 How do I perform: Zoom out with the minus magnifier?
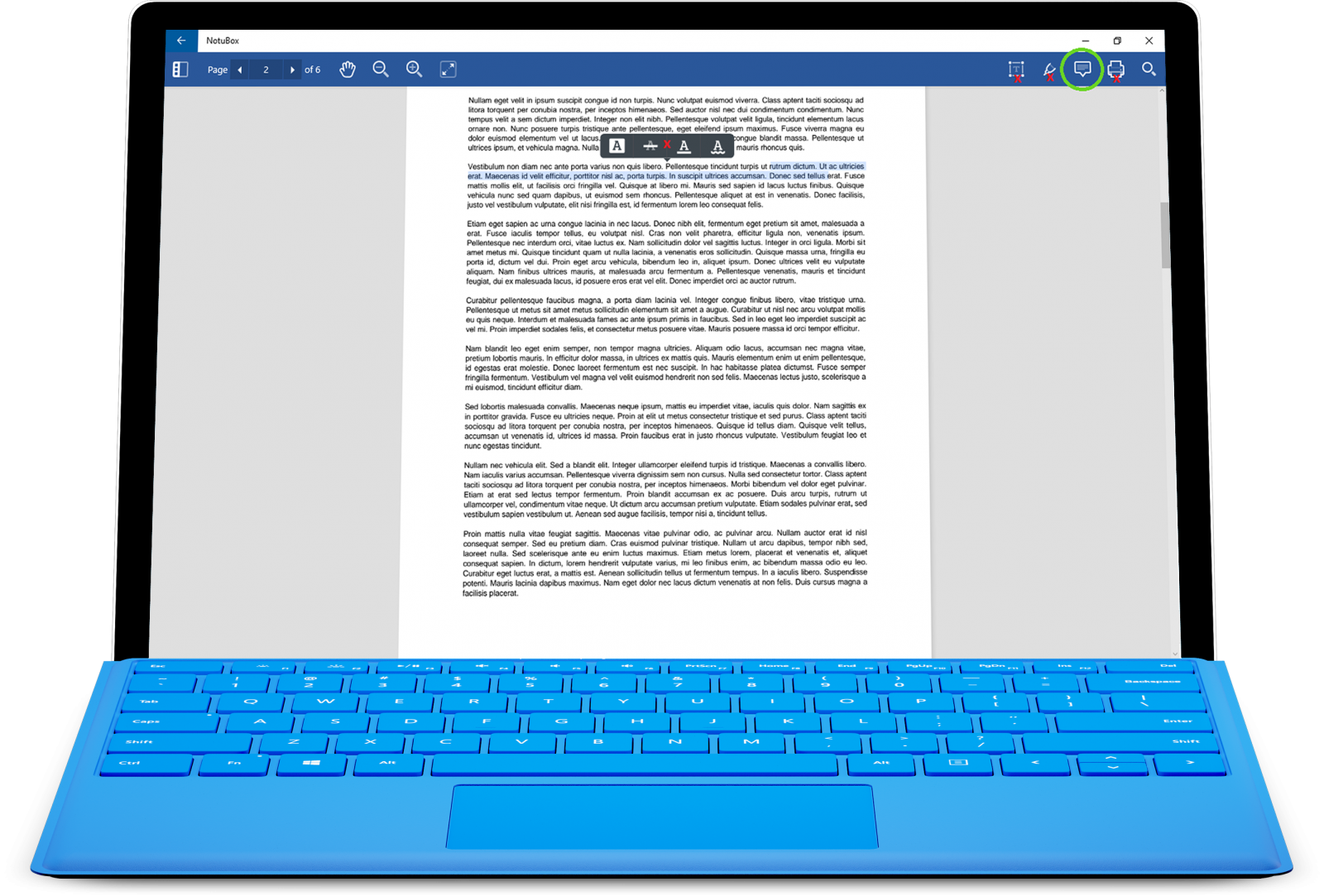381,69
